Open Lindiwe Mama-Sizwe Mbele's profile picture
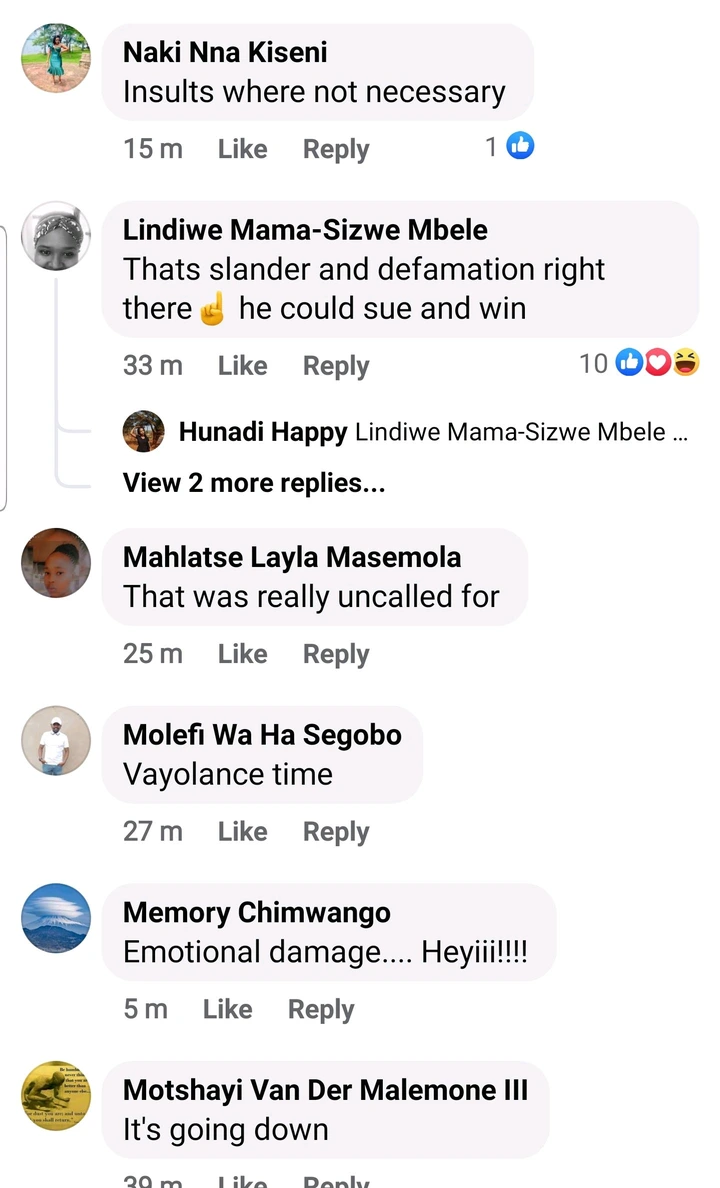Viewport: 720px width, 1188px height. (x=56, y=236)
